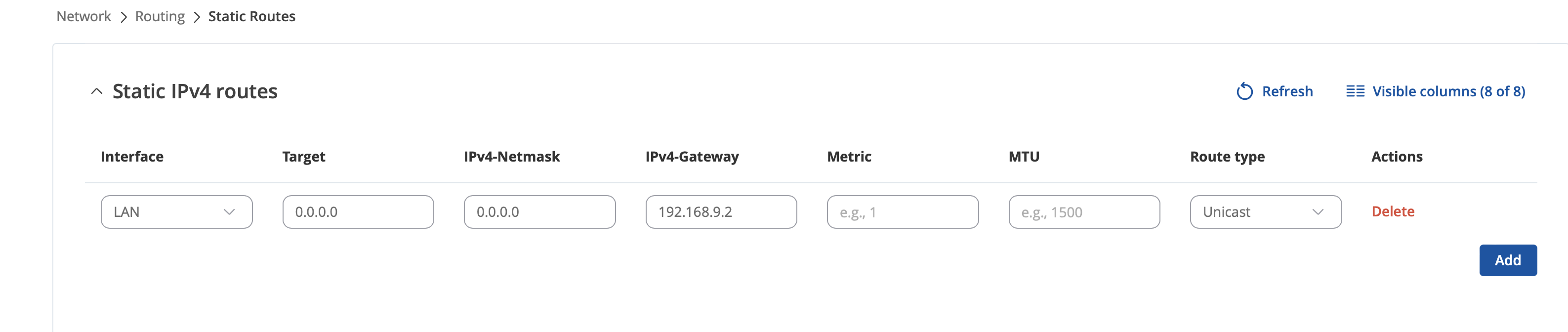
Task: Focus the IPv4-Netmask input field
Action: pyautogui.click(x=539, y=212)
